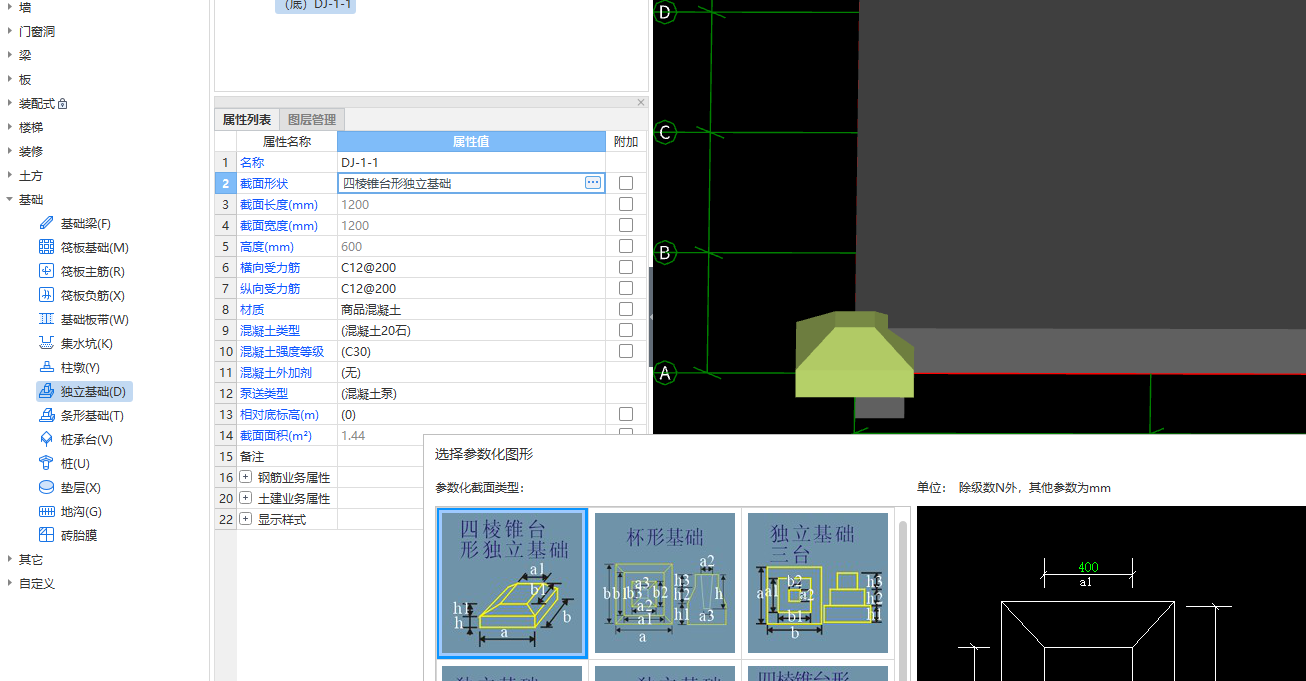Switch to the 属性列表 tab
This screenshot has height=681, width=1306.
click(247, 120)
